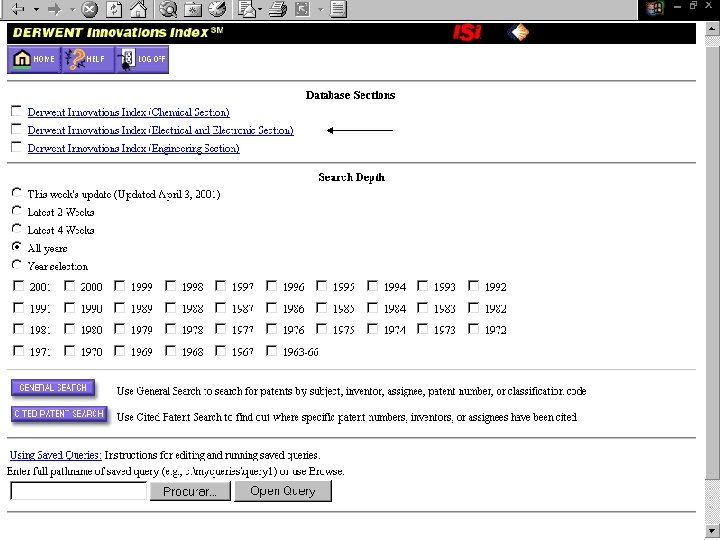The height and width of the screenshot is (540, 720).
Task: Check the Chemical Section checkbox
Action: pyautogui.click(x=17, y=111)
